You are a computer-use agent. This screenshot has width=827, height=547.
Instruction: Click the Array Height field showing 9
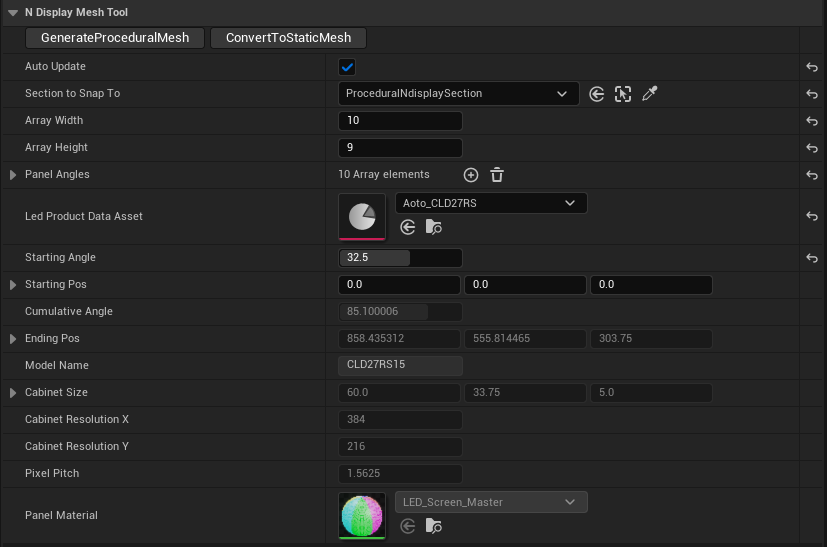[400, 148]
